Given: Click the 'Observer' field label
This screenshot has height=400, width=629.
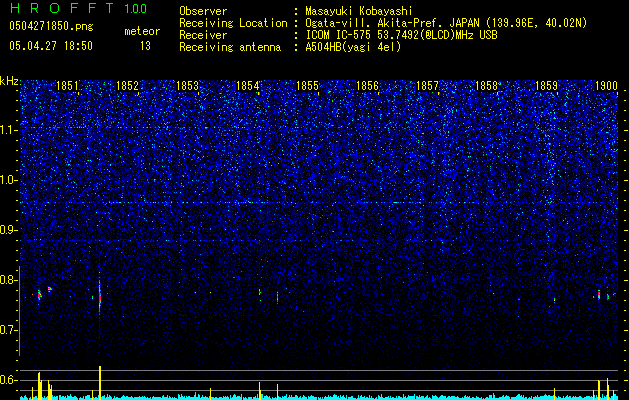Looking at the screenshot, I should click(203, 11).
